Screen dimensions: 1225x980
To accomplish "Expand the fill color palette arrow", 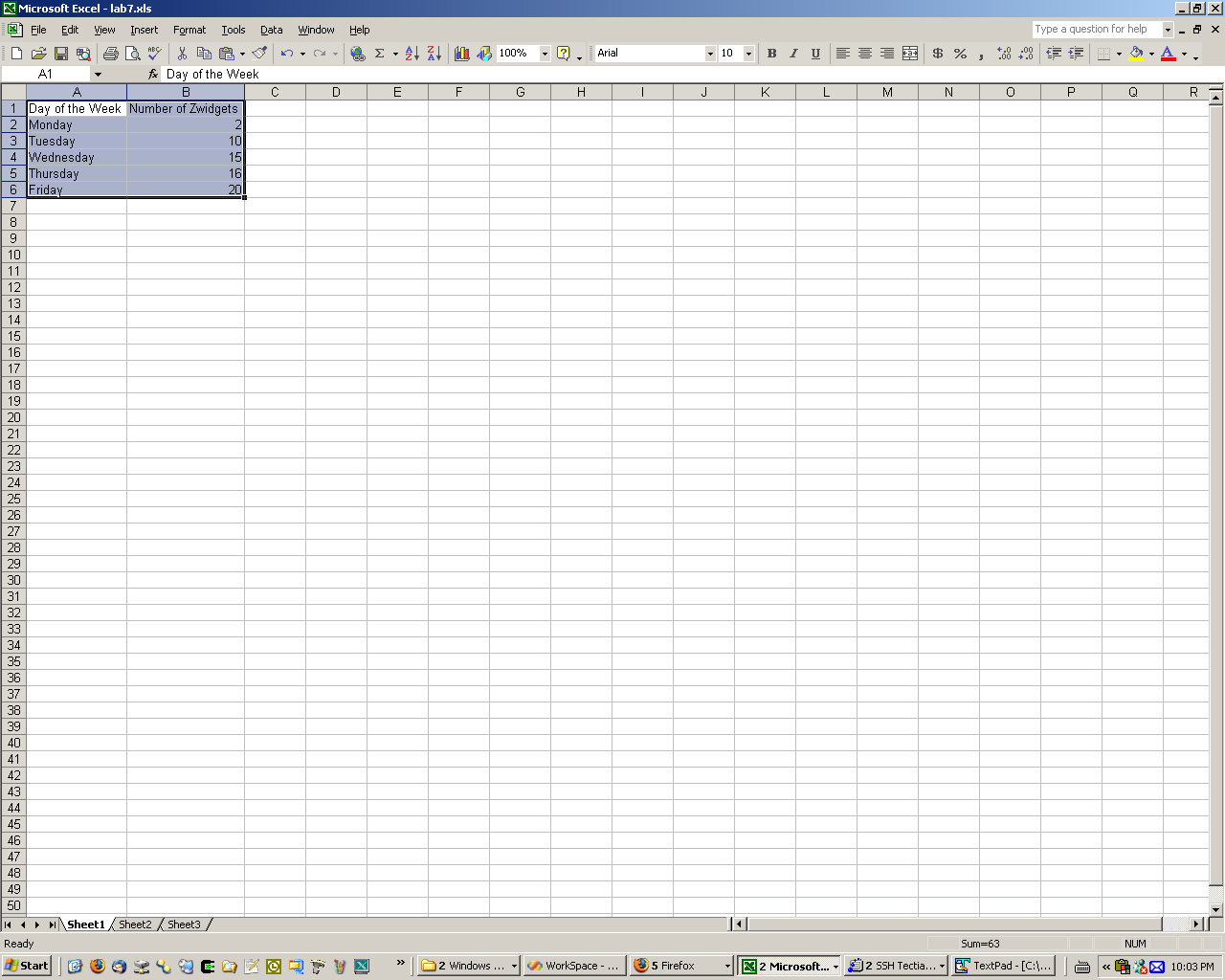I will (1151, 54).
